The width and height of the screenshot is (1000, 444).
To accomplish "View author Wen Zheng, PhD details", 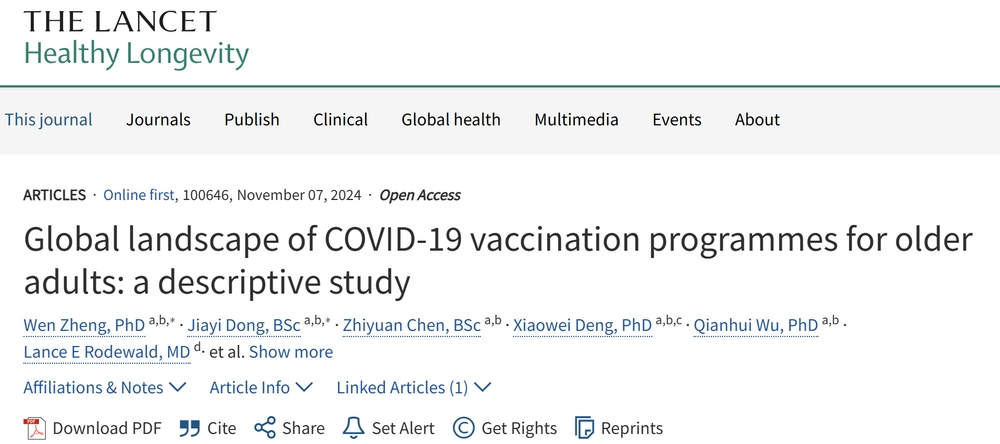I will point(84,326).
